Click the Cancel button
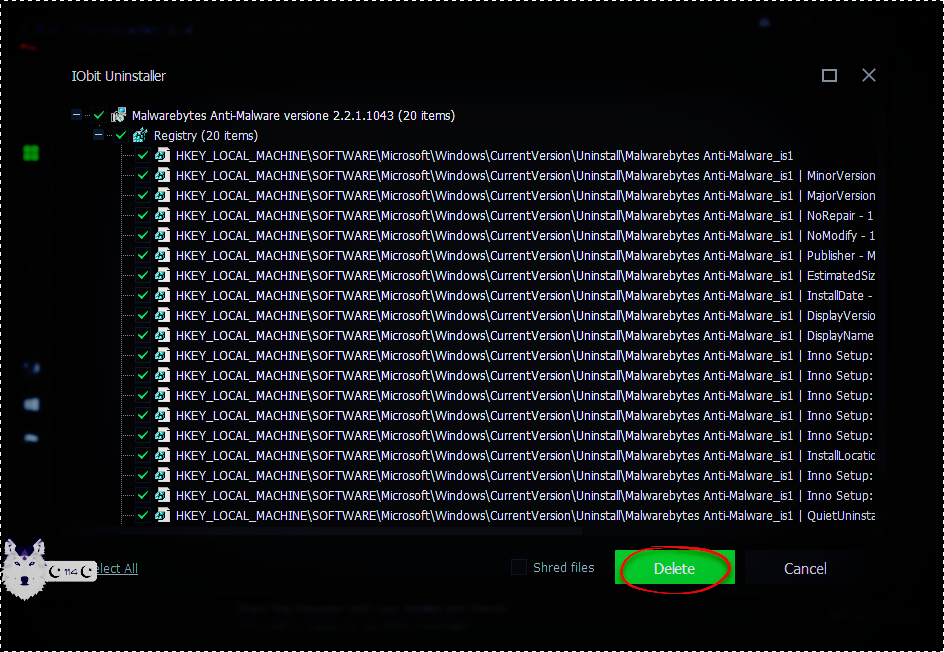944x652 pixels. point(804,568)
